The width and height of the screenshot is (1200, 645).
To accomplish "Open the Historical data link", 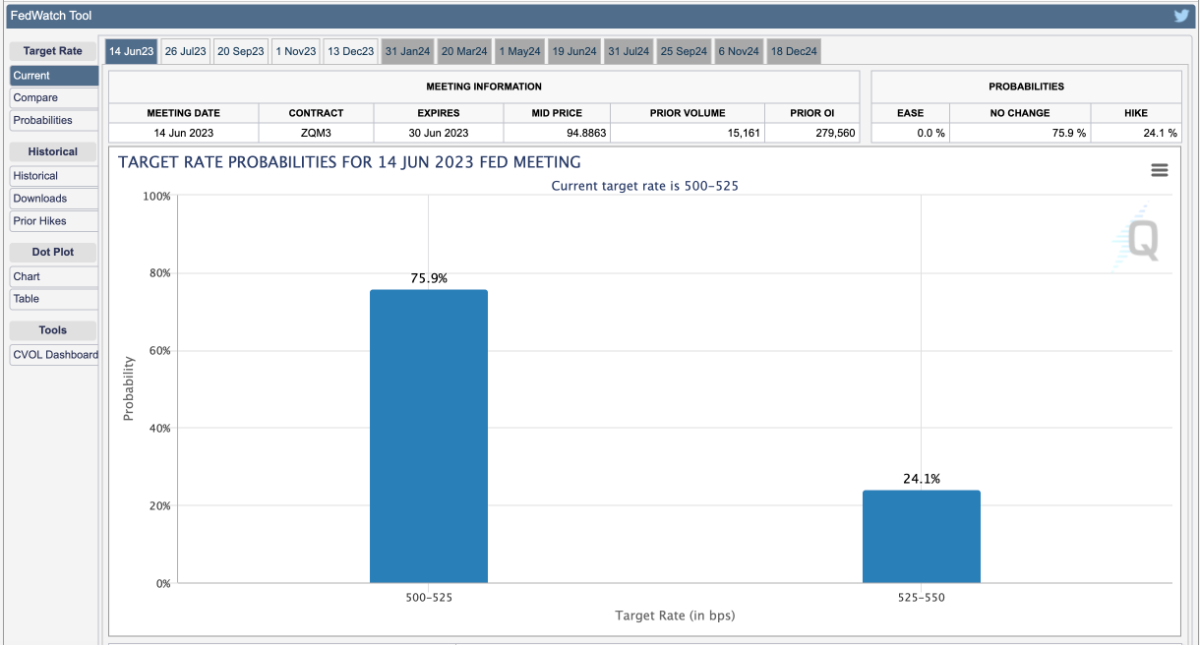I will [54, 176].
